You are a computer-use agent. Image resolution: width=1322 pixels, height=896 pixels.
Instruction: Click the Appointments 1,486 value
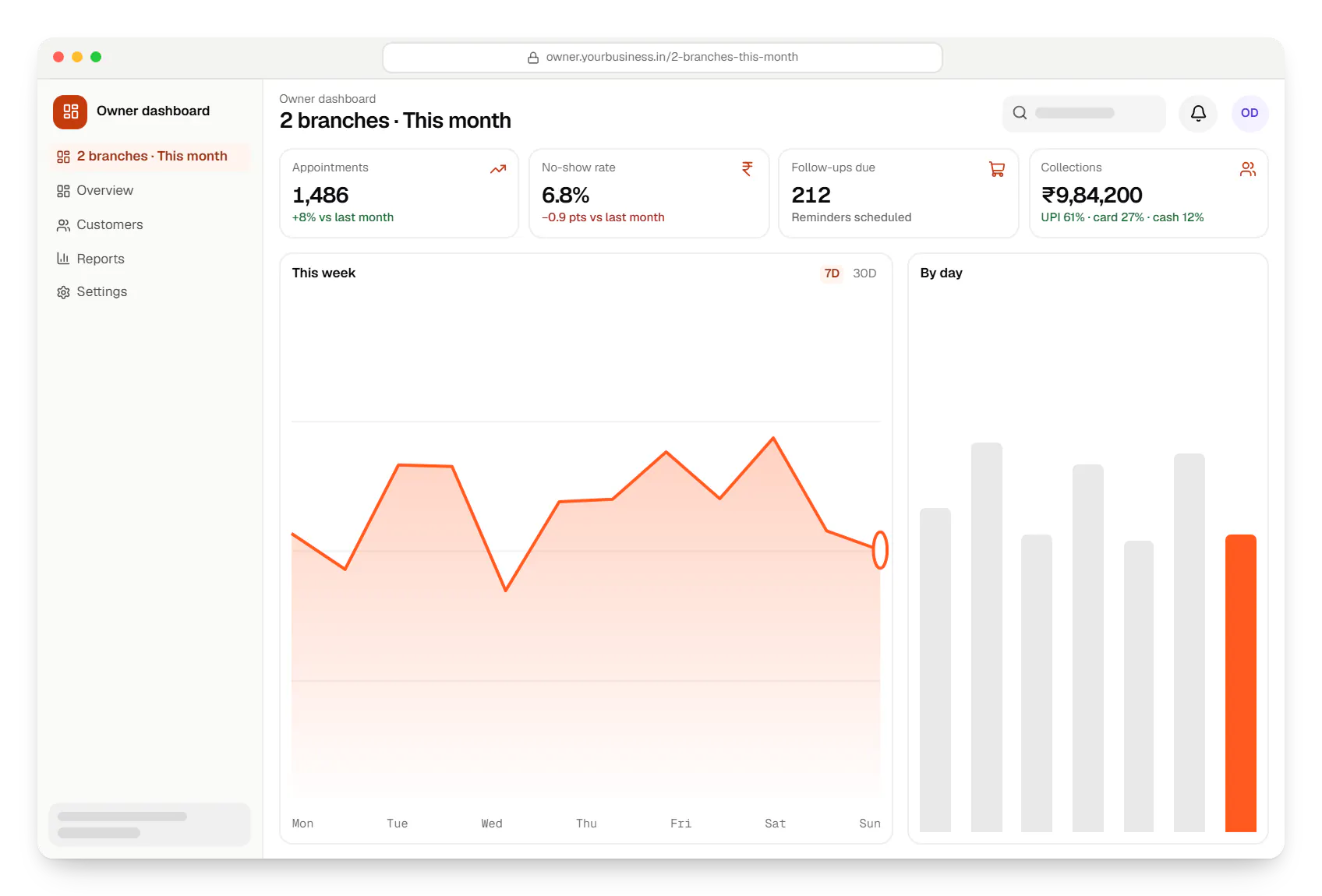pyautogui.click(x=320, y=195)
